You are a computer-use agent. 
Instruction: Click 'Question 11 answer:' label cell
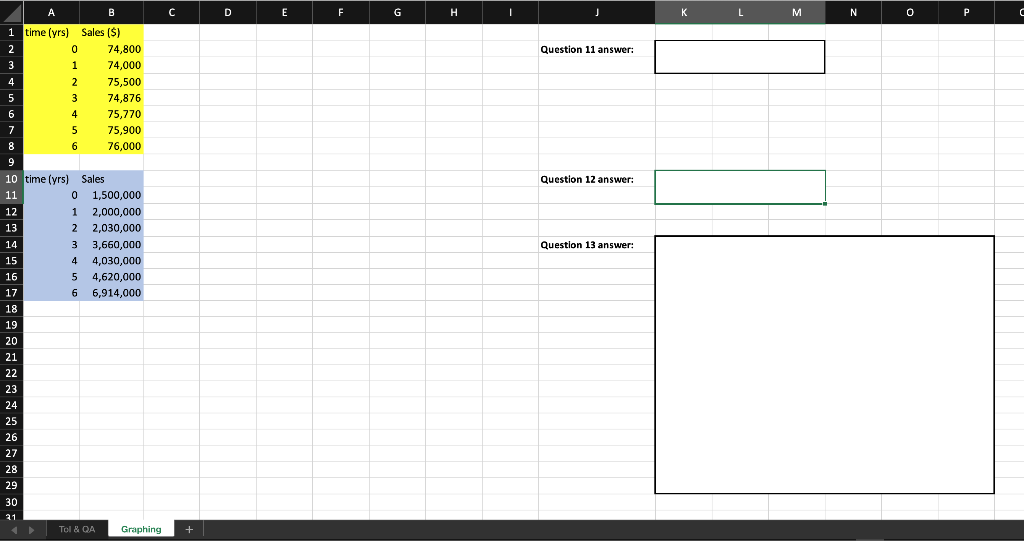click(x=597, y=49)
